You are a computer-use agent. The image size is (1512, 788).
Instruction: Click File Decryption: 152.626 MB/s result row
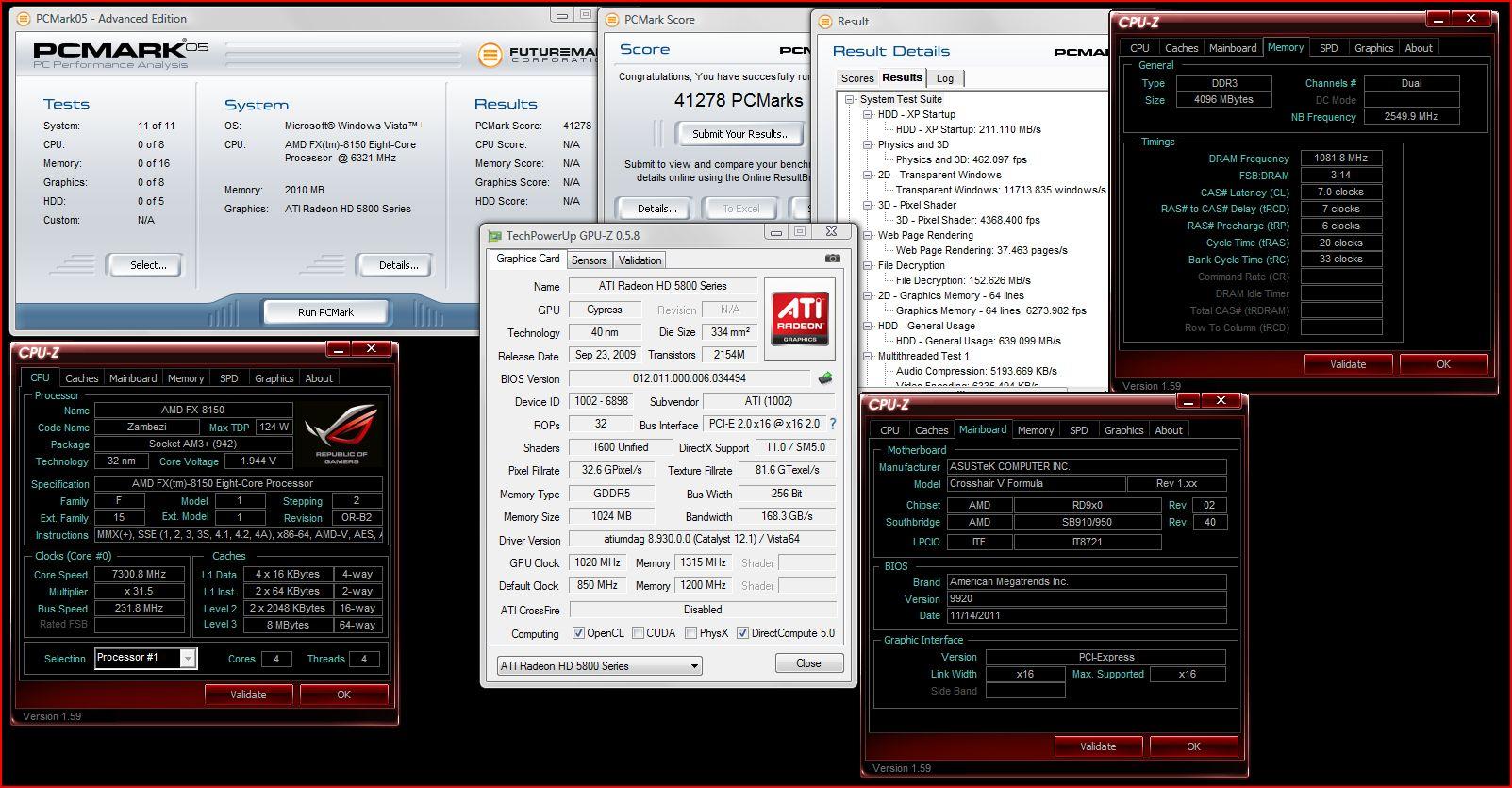pyautogui.click(x=963, y=280)
